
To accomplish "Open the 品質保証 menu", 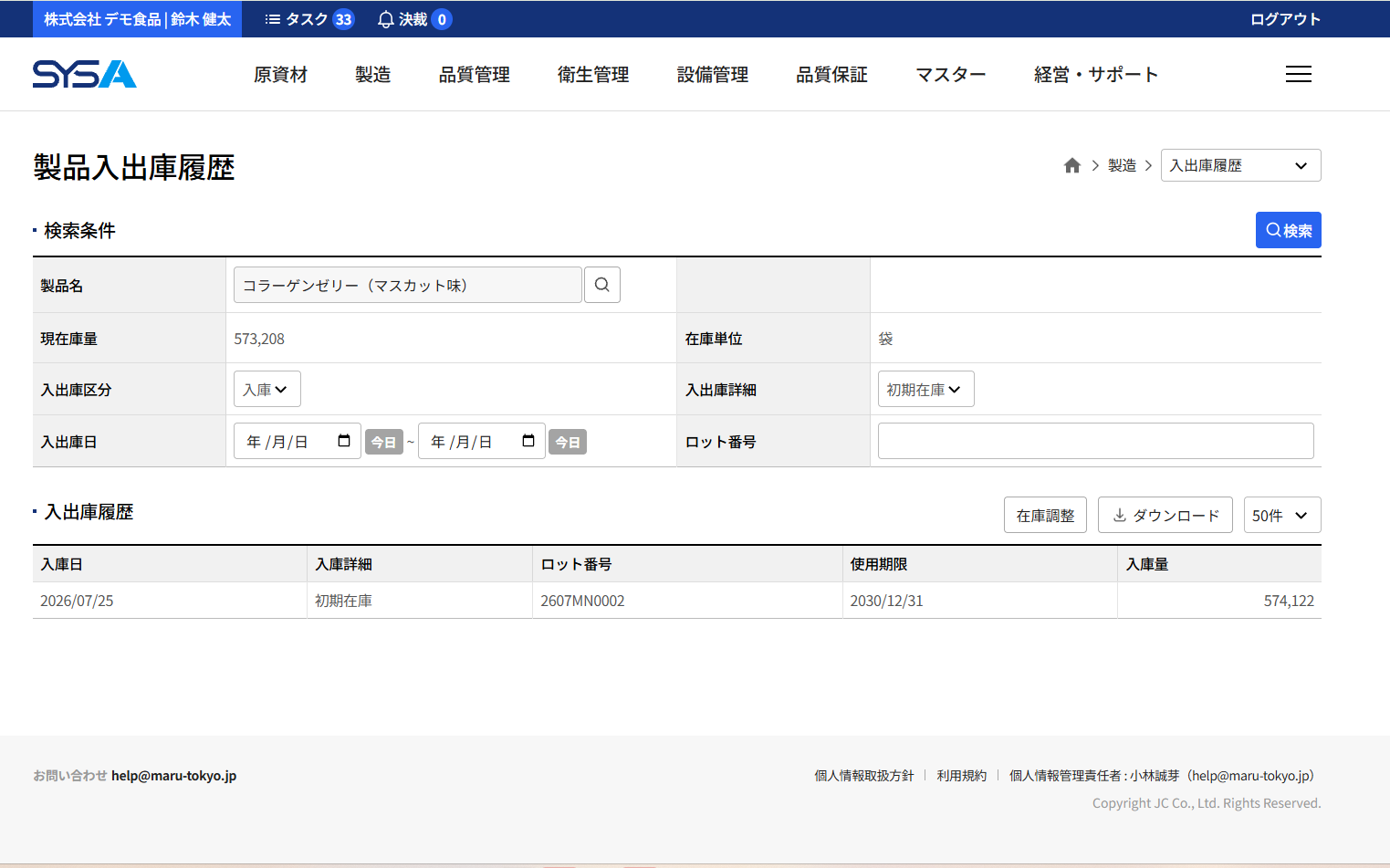I will (831, 75).
